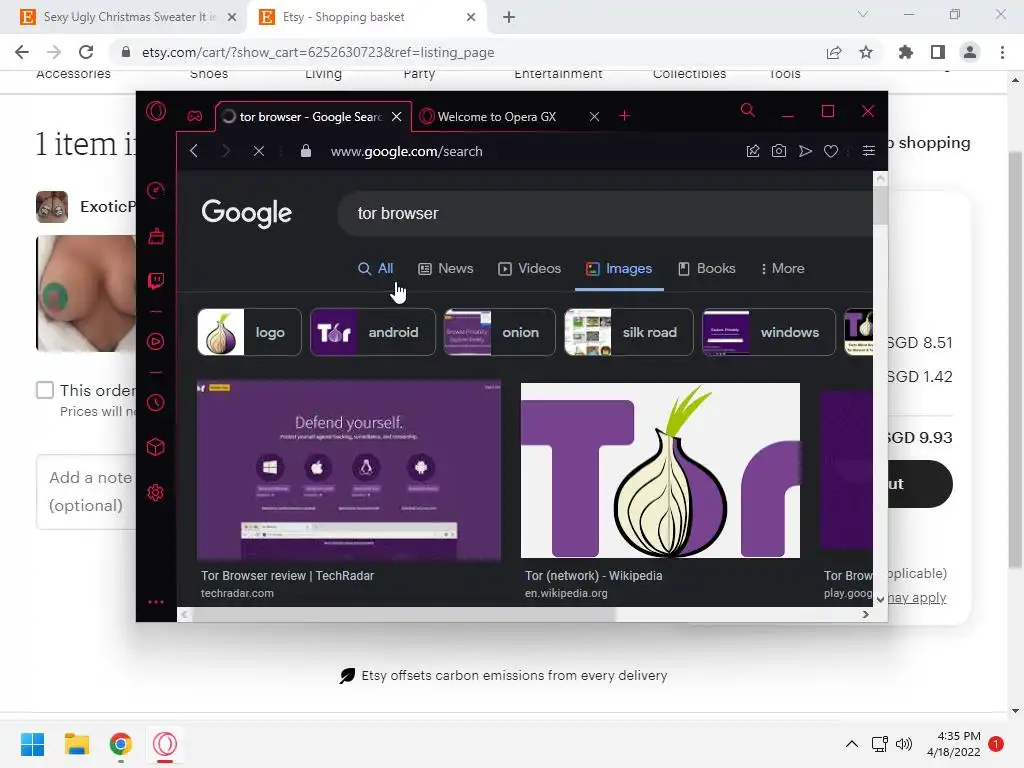1024x768 pixels.
Task: Click Opera address bar www.google.com/search
Action: 406,152
